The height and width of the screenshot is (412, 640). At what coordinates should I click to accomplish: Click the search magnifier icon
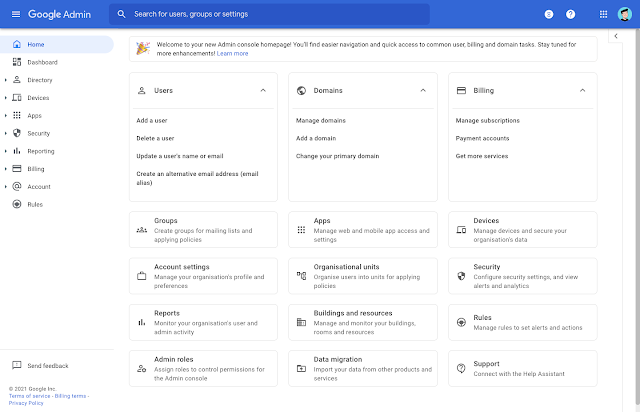tap(121, 14)
